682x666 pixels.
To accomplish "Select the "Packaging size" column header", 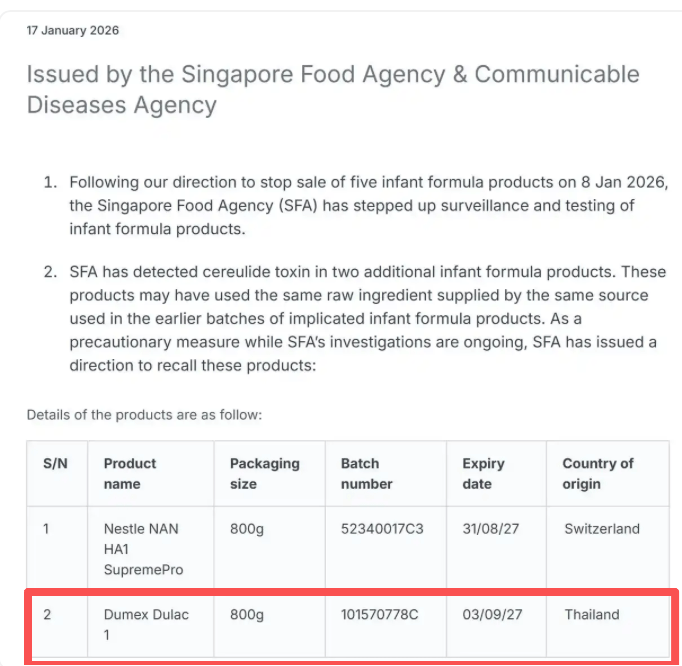I will [264, 474].
